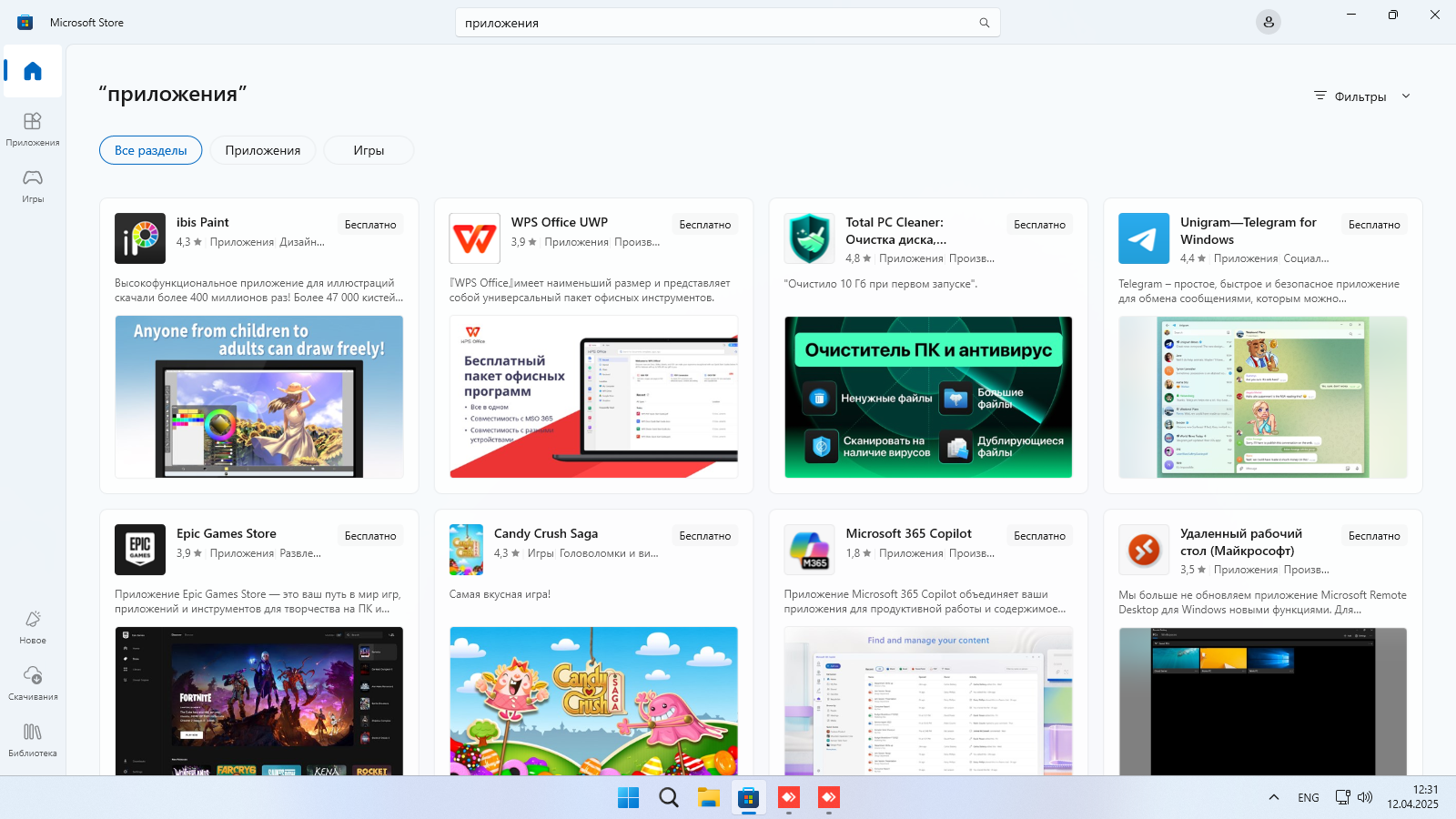
Task: Click Бесплатно button for WPS Office UWP
Action: click(x=705, y=225)
